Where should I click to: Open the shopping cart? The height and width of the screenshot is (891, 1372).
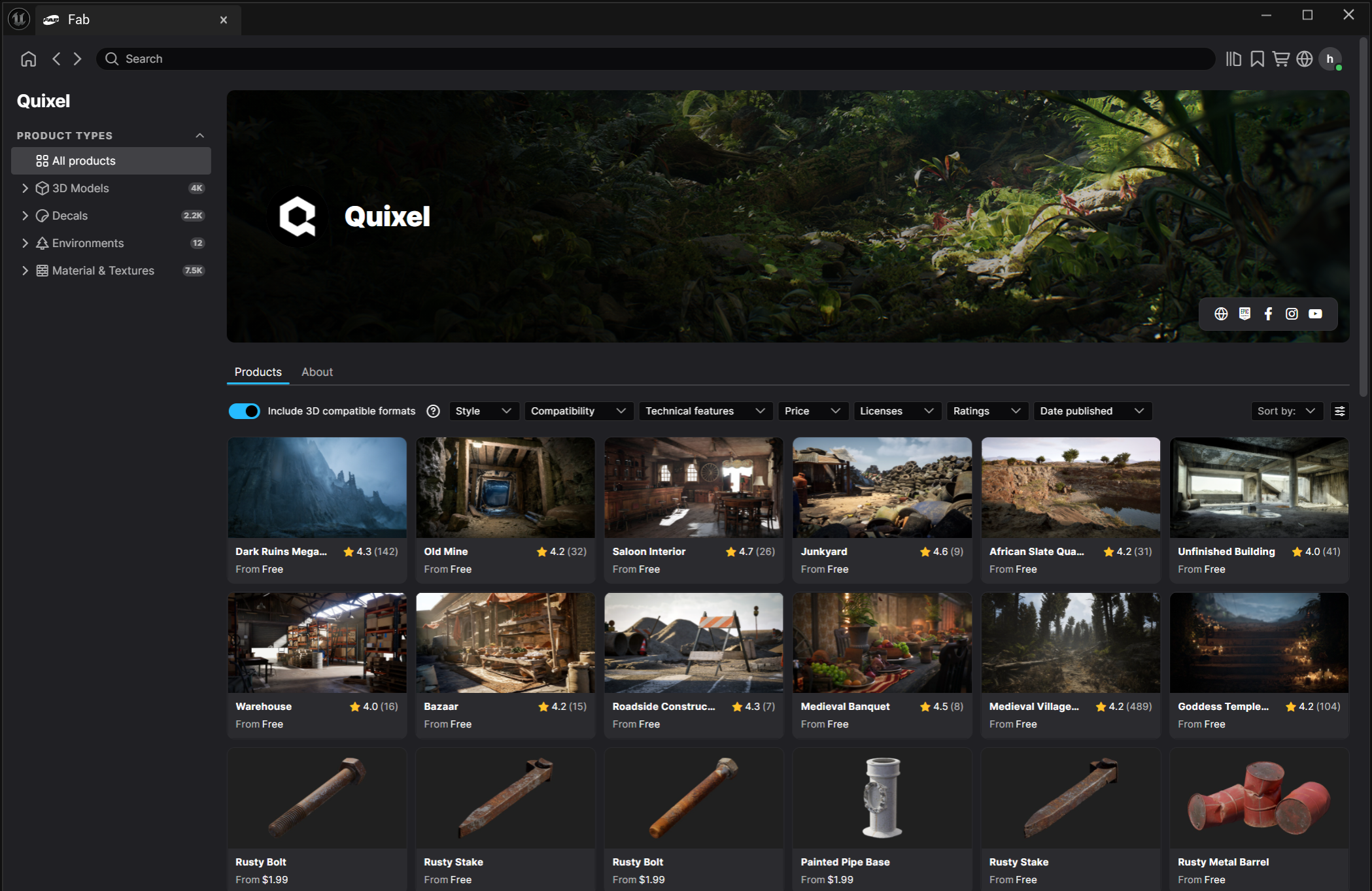pyautogui.click(x=1280, y=59)
